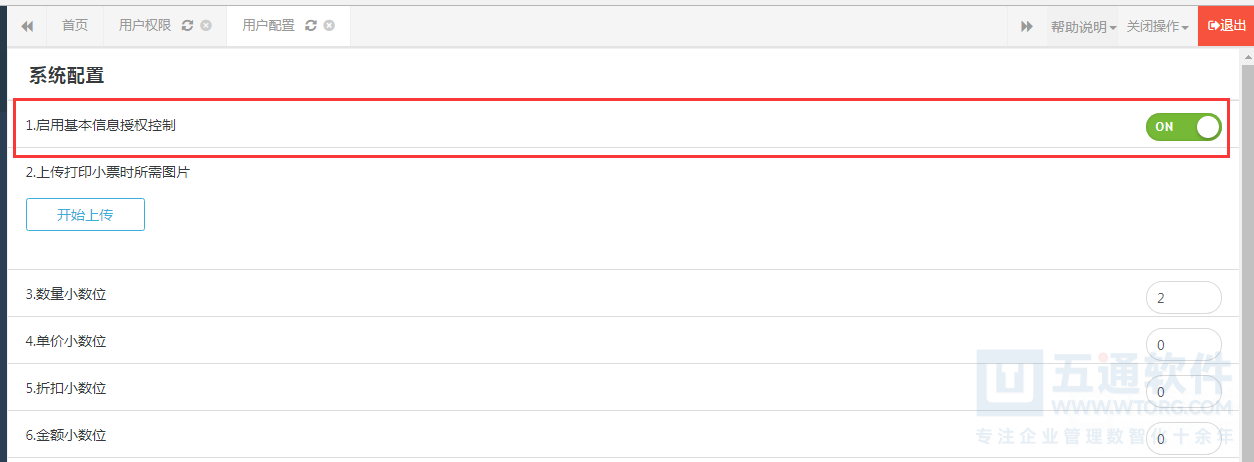Refresh the 用户配置 tab via its reload icon

311,26
